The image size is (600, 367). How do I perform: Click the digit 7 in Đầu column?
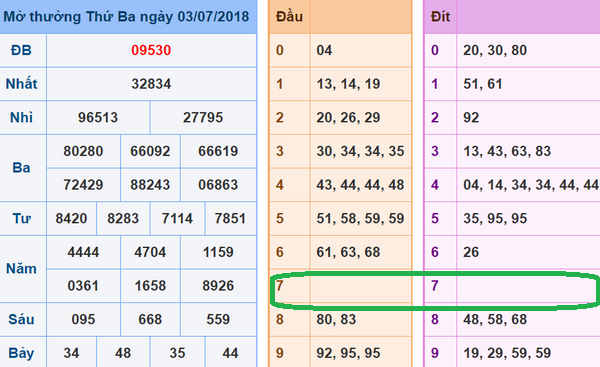280,285
